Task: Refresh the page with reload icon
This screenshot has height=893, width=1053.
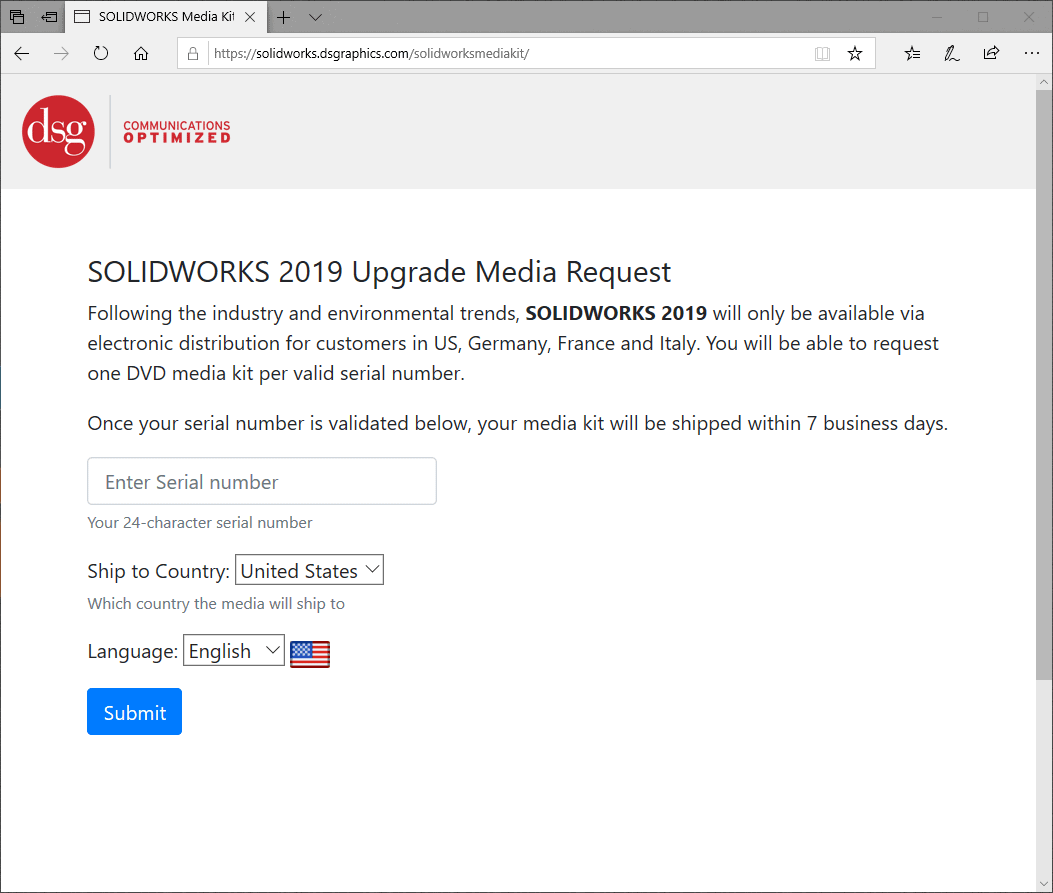Action: tap(101, 54)
